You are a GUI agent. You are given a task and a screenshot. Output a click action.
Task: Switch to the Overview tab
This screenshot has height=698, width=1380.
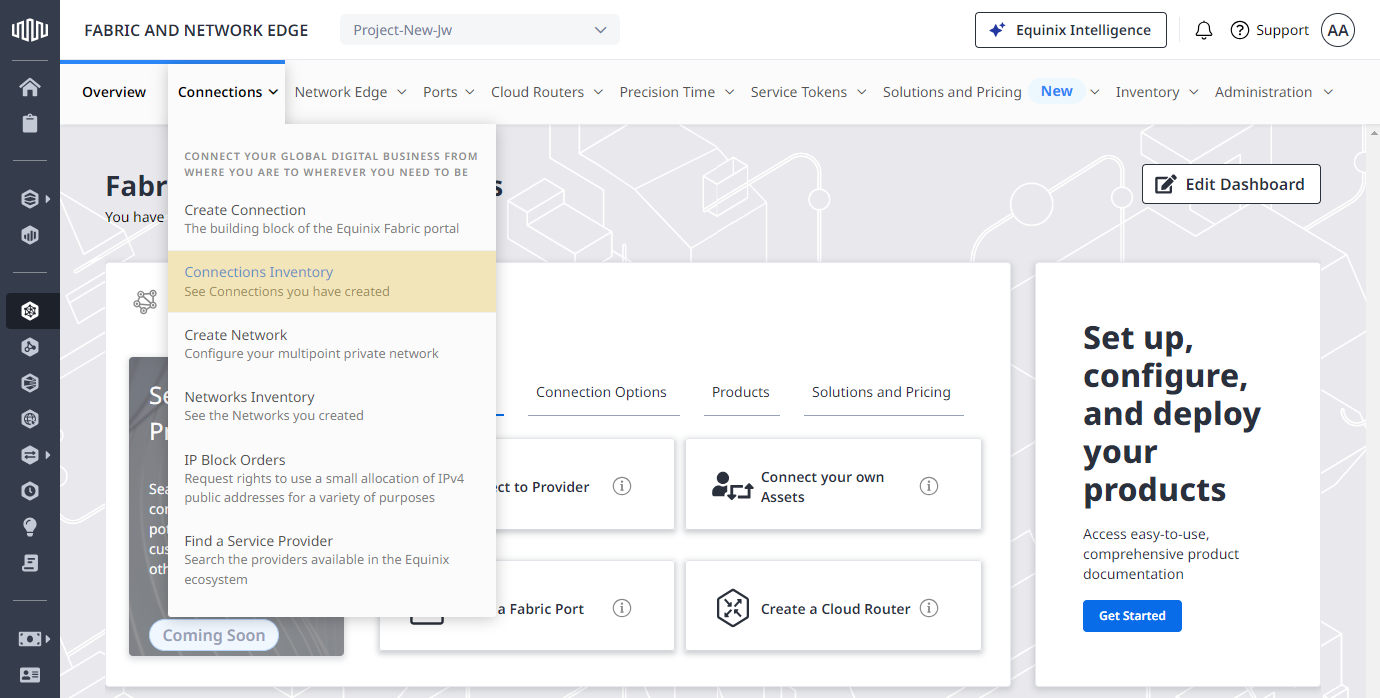(x=114, y=92)
